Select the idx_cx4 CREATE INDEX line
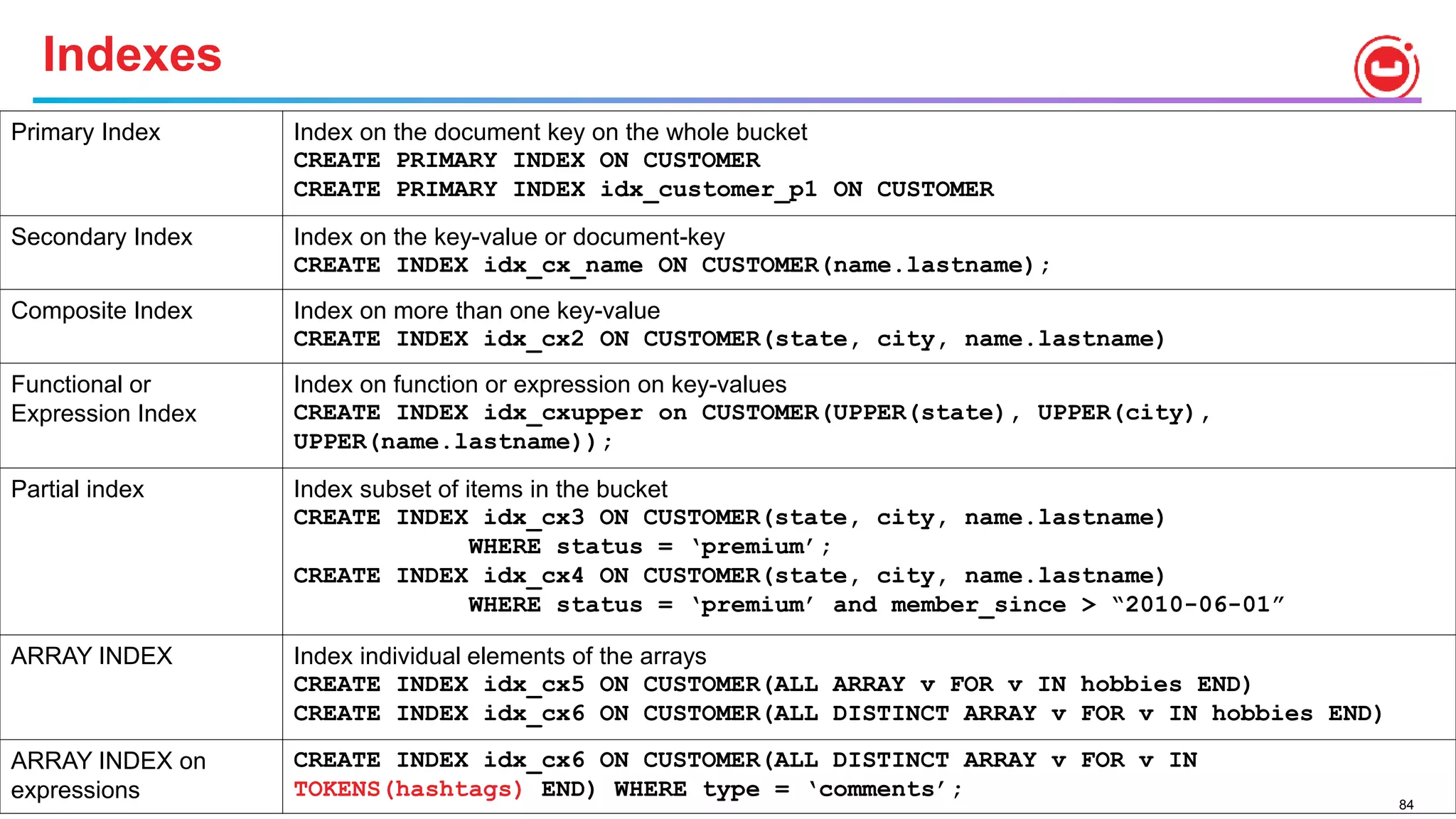Viewport: 1456px width, 819px height. [729, 576]
